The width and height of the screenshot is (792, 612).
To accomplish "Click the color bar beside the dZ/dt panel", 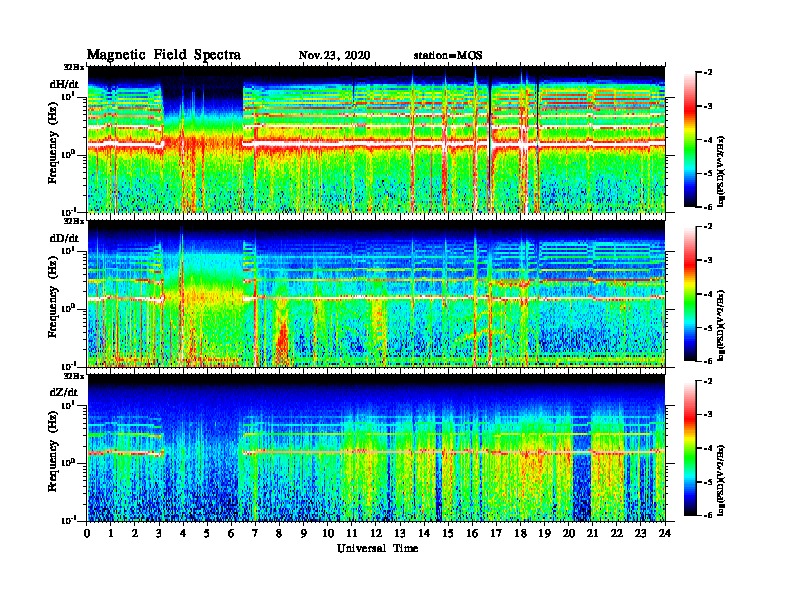I will [690, 448].
